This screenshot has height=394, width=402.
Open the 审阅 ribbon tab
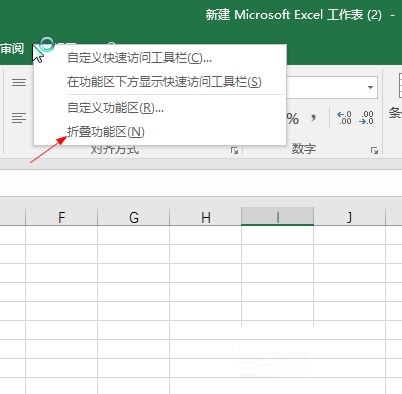tap(12, 49)
